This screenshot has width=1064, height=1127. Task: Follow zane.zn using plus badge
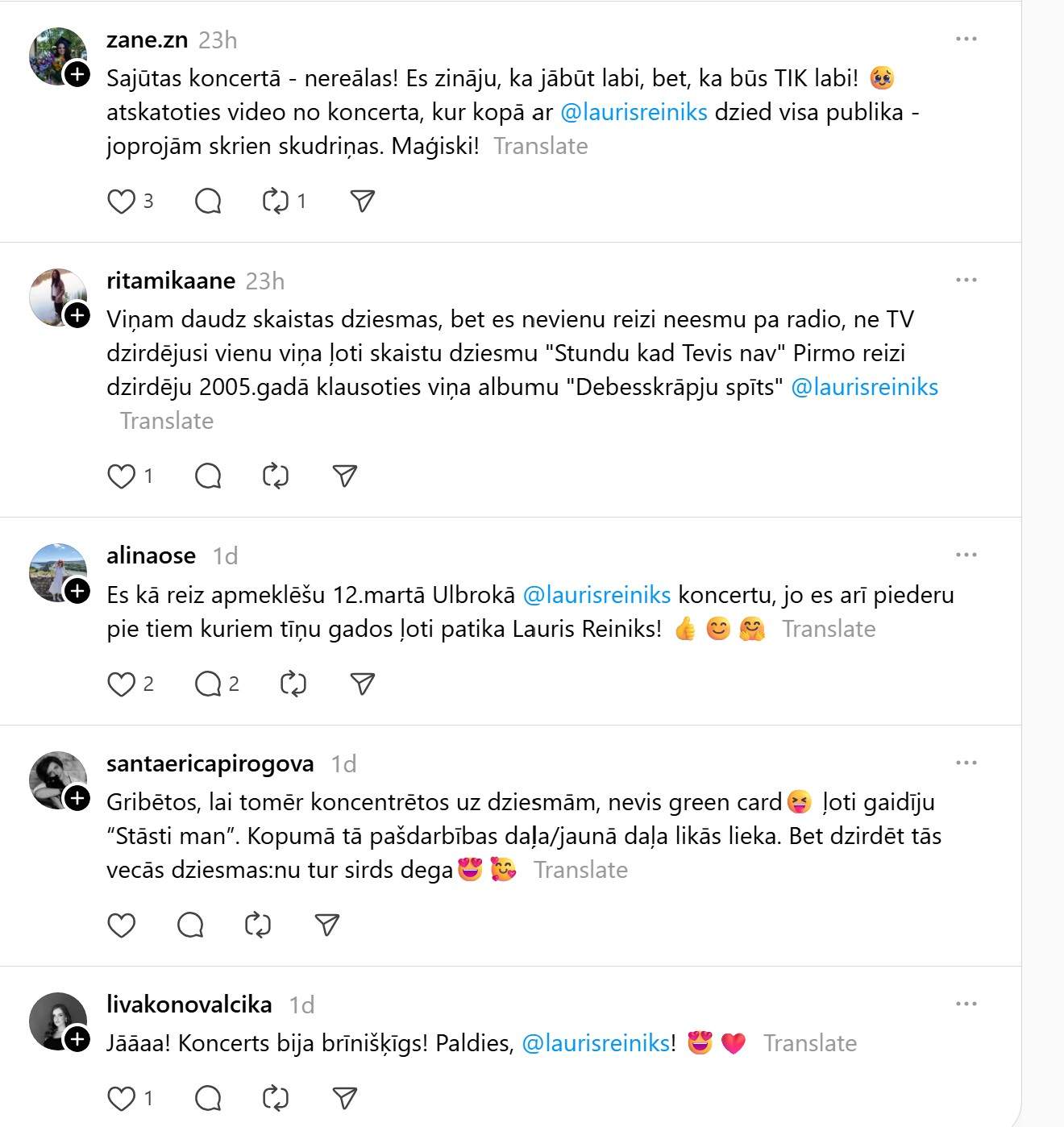tap(77, 75)
